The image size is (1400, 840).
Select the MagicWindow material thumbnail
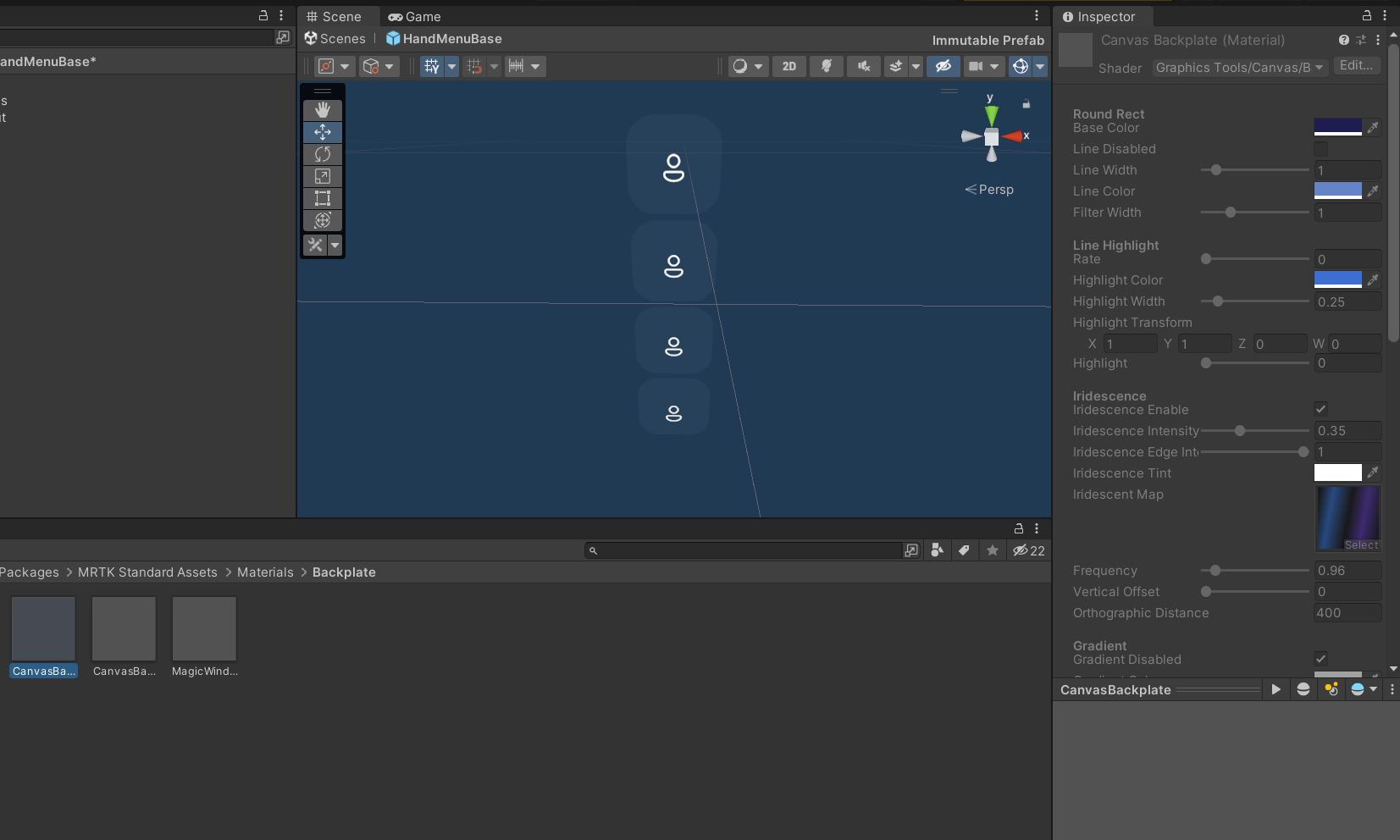coord(203,629)
